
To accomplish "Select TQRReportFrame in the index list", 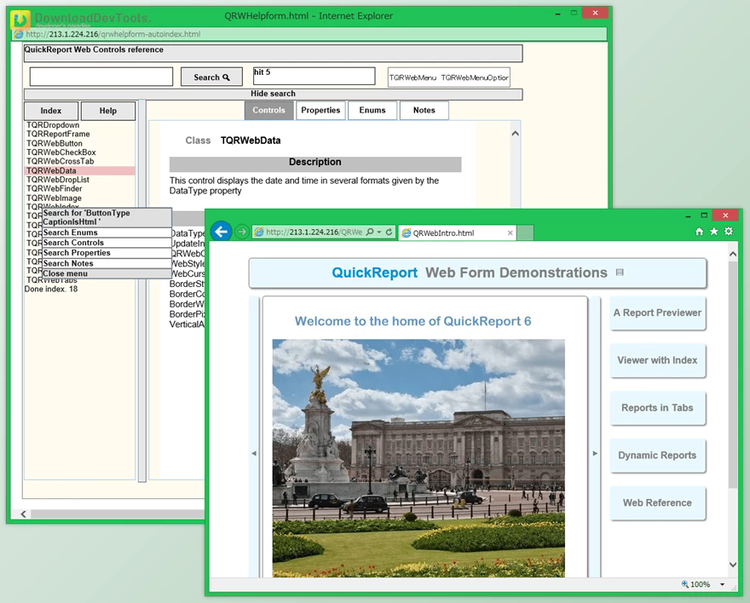I will point(58,134).
